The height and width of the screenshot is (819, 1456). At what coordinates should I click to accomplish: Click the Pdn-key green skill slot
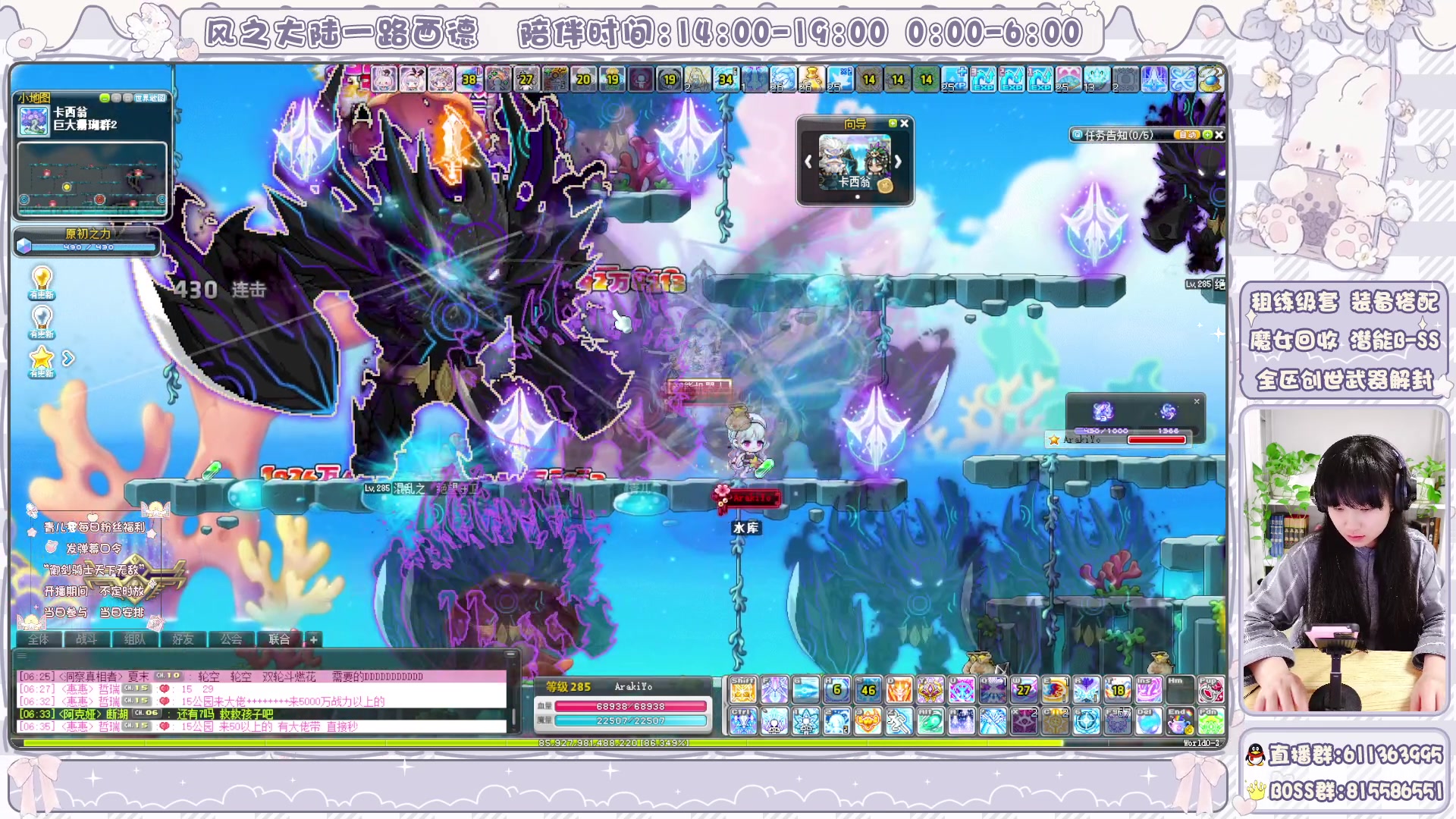point(1211,721)
